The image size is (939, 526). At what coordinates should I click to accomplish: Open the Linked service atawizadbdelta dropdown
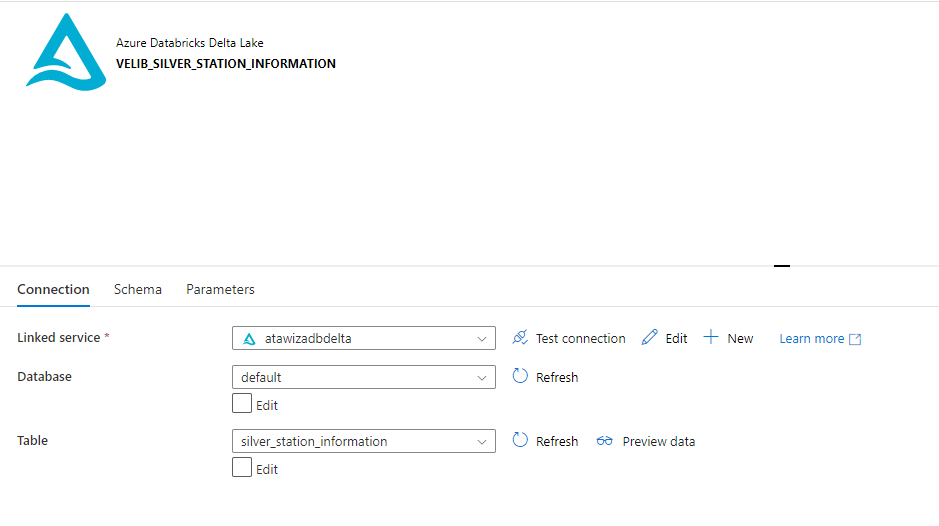[363, 338]
